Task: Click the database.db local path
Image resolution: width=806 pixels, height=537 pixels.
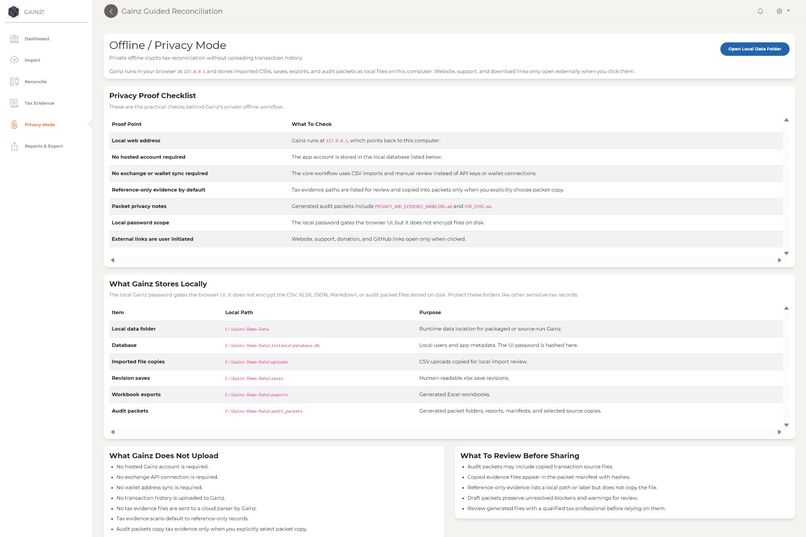Action: pyautogui.click(x=272, y=345)
